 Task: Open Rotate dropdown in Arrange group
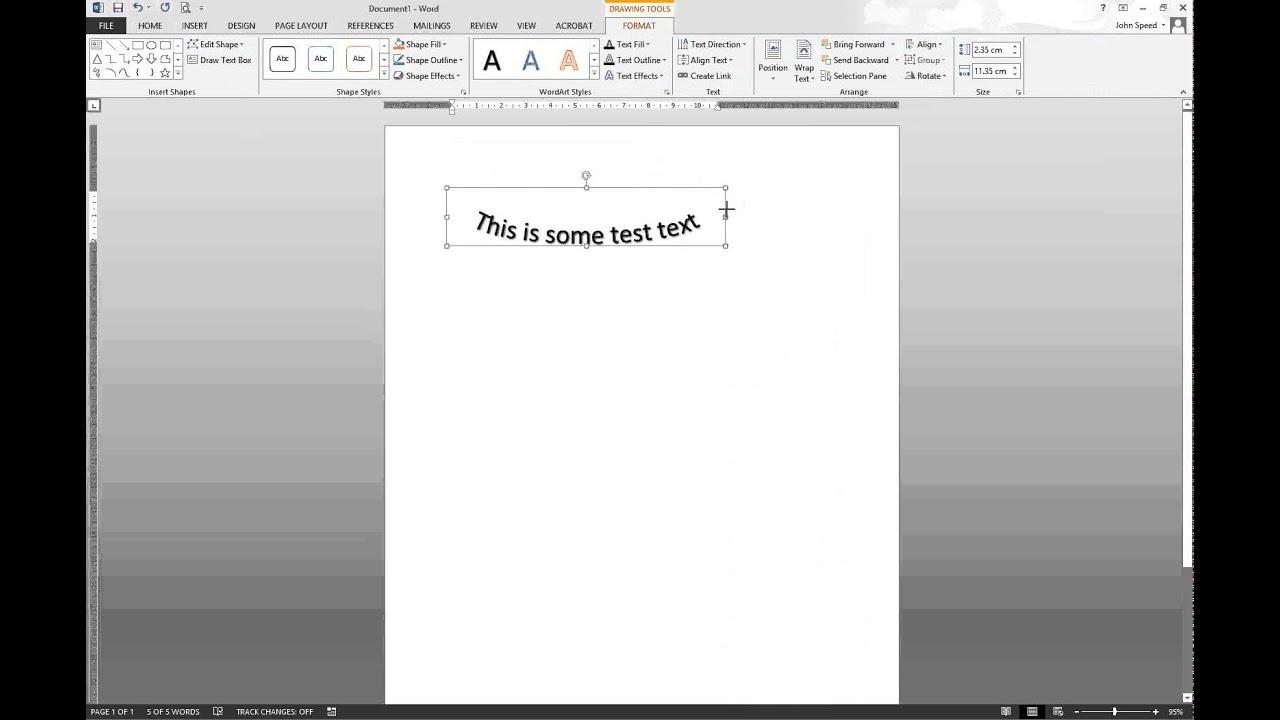pos(925,76)
